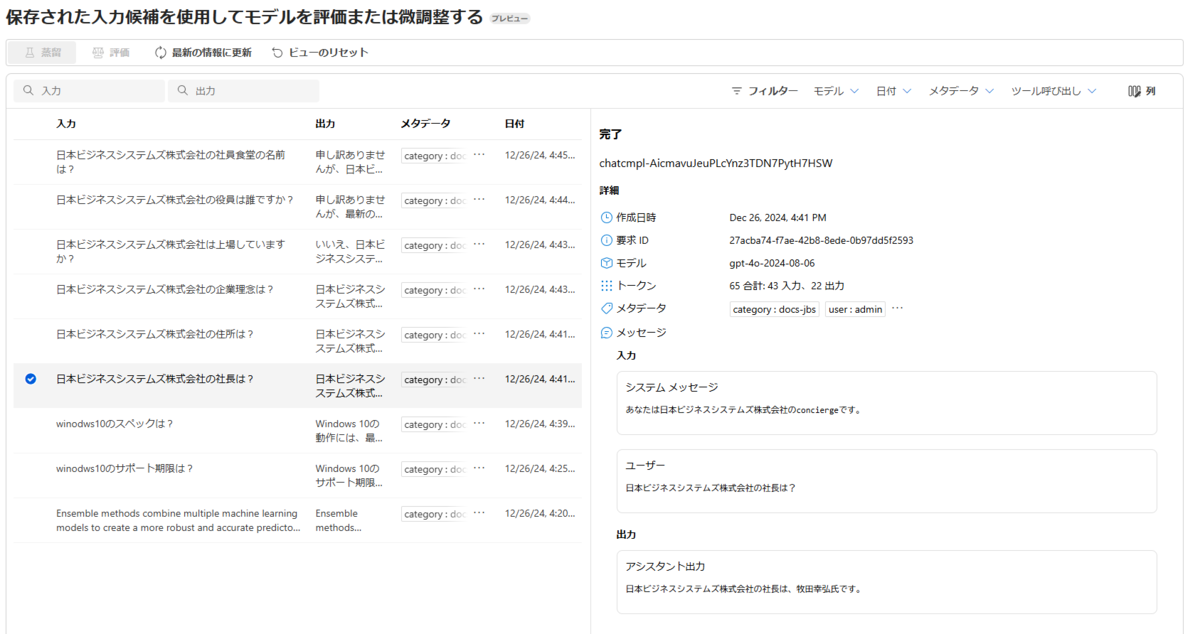1200x634 pixels.
Task: Expand the 日付 dropdown
Action: tap(893, 91)
